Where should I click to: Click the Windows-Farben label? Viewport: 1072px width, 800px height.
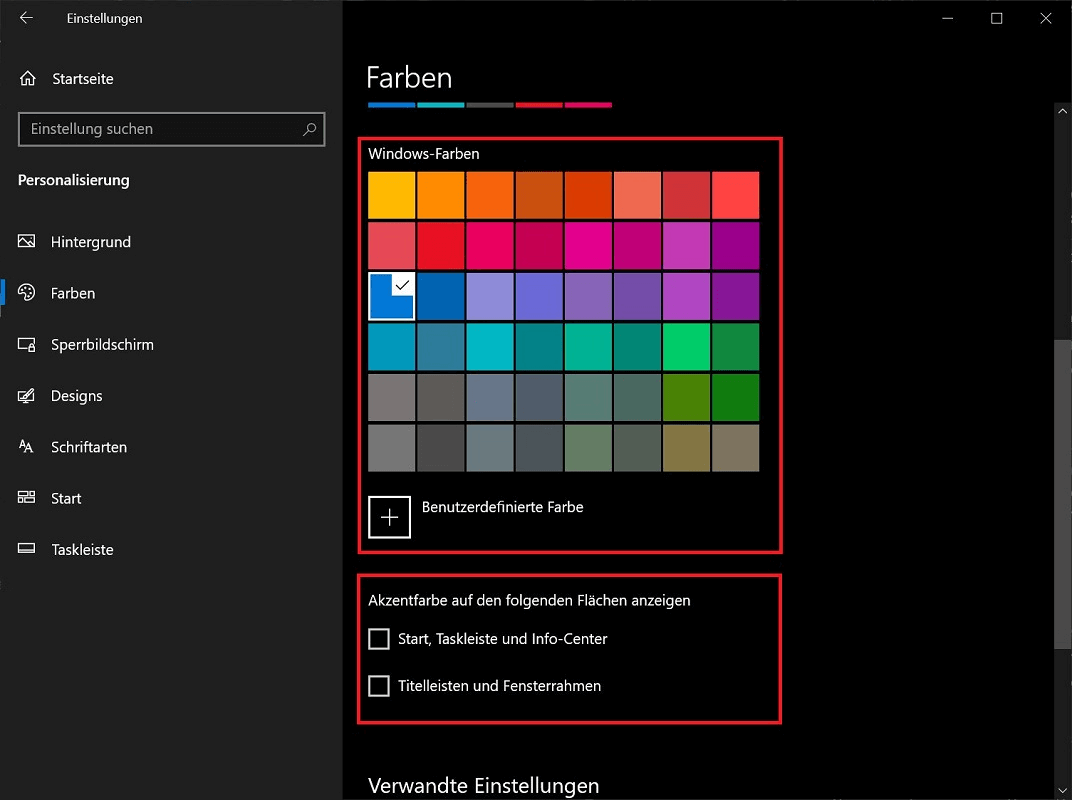[424, 154]
